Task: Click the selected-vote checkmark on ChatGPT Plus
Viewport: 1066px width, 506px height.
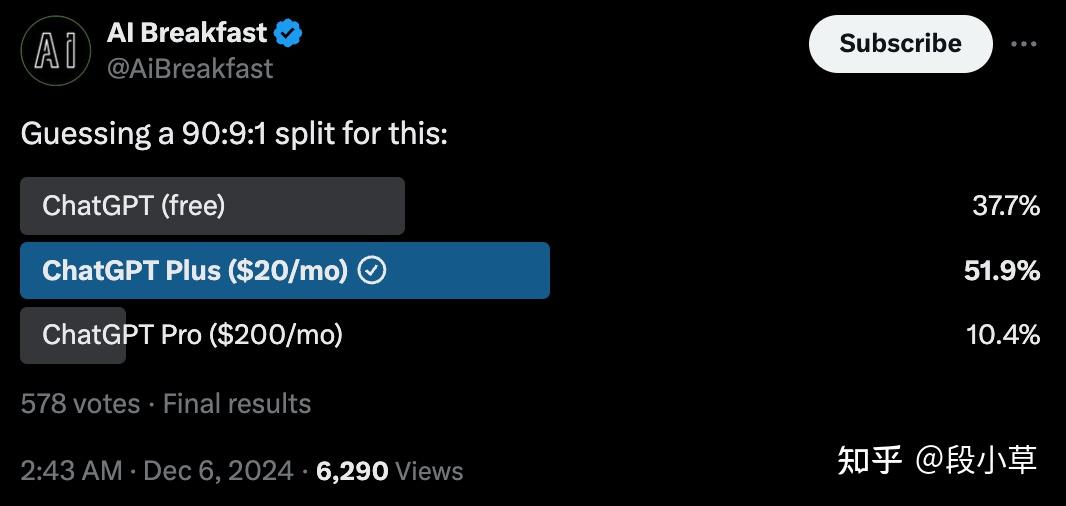Action: [372, 271]
